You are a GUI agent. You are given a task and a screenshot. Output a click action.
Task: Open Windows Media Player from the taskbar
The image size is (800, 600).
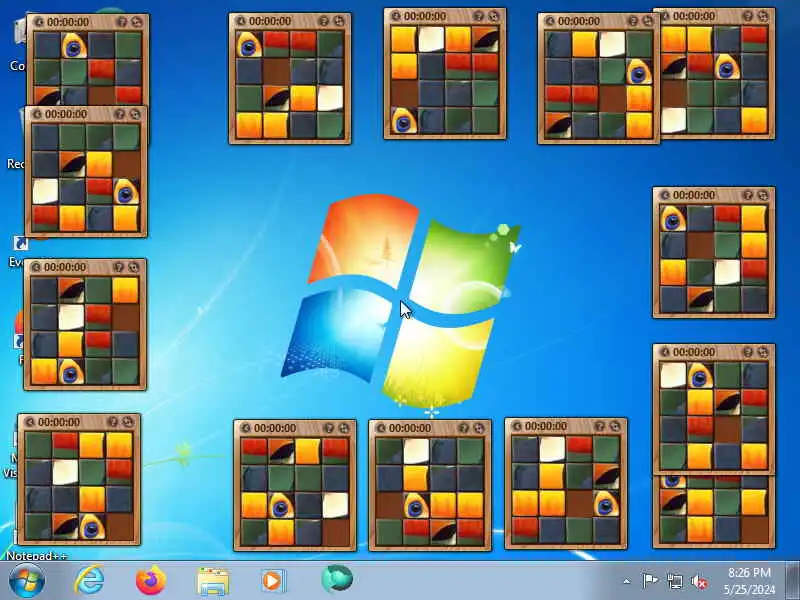(273, 581)
